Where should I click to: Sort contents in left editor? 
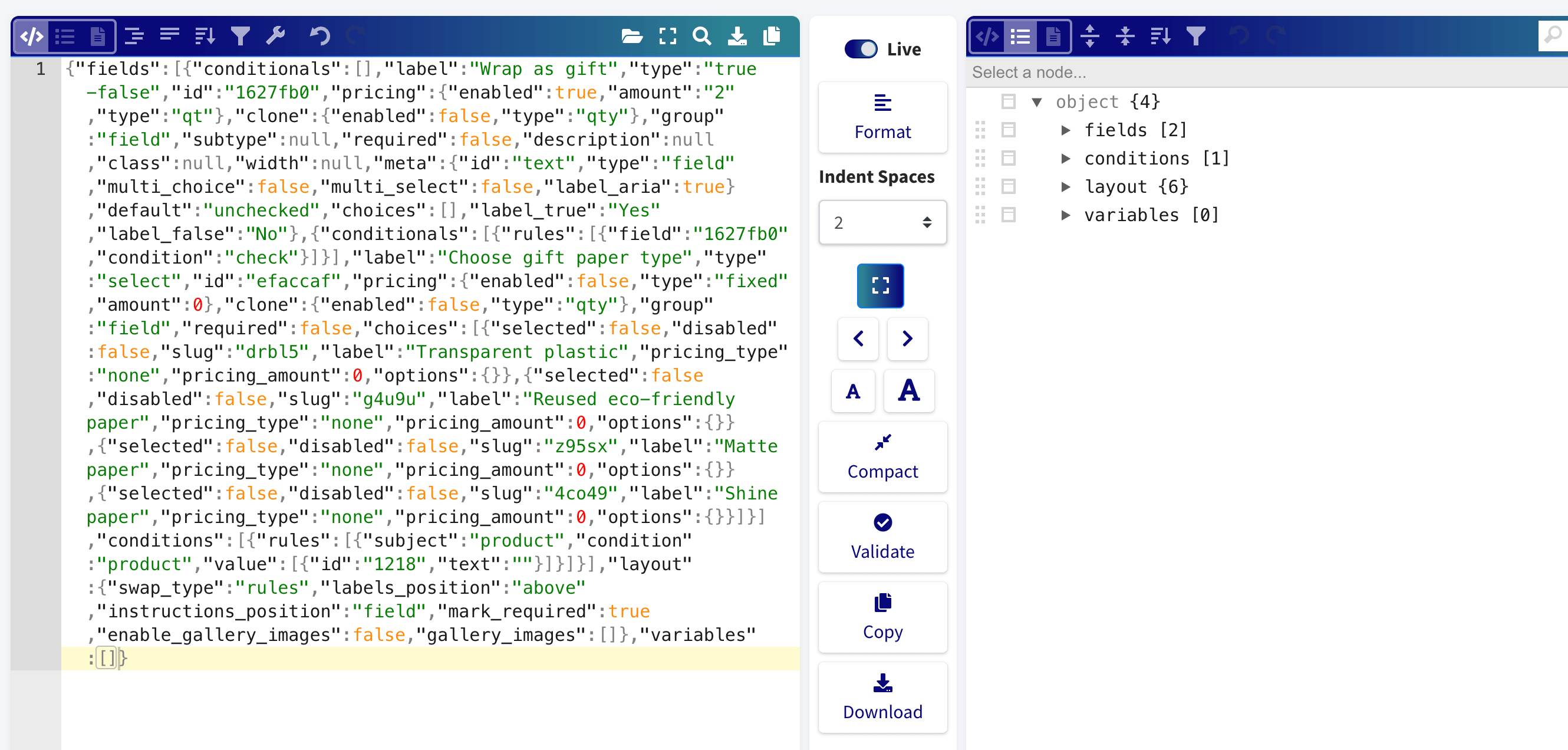click(x=205, y=37)
